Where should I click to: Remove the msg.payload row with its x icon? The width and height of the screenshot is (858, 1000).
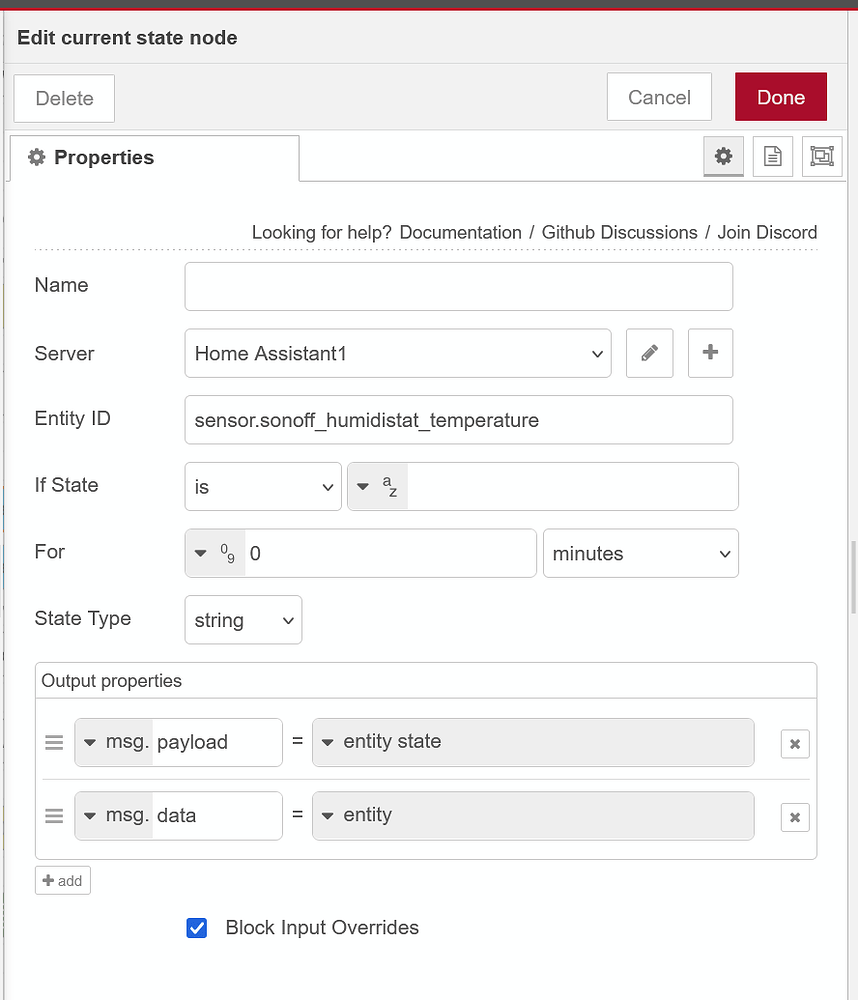(x=794, y=743)
